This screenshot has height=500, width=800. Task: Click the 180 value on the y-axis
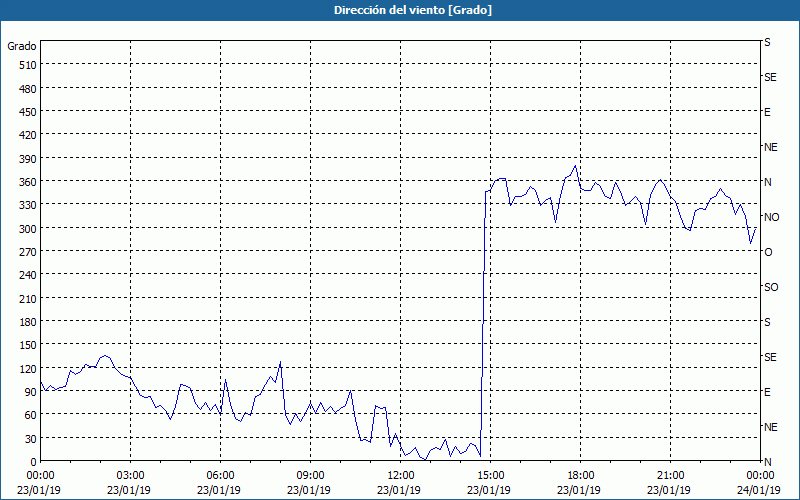[x=28, y=322]
